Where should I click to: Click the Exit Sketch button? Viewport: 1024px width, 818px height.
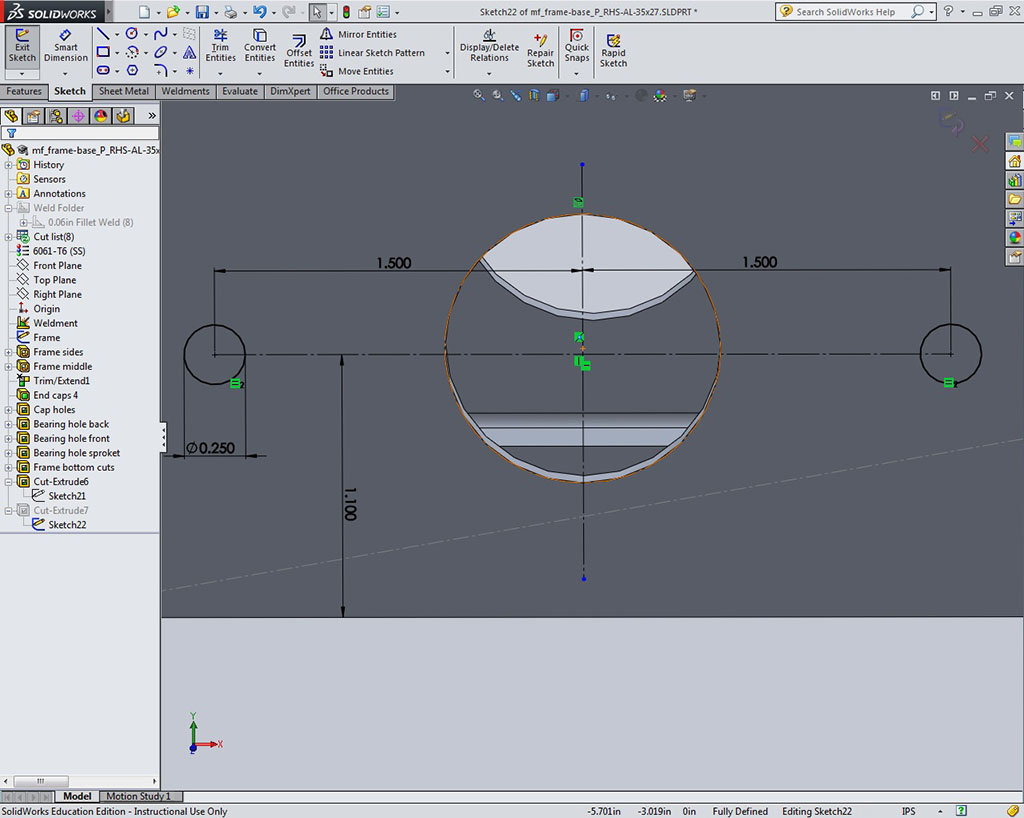tap(22, 46)
